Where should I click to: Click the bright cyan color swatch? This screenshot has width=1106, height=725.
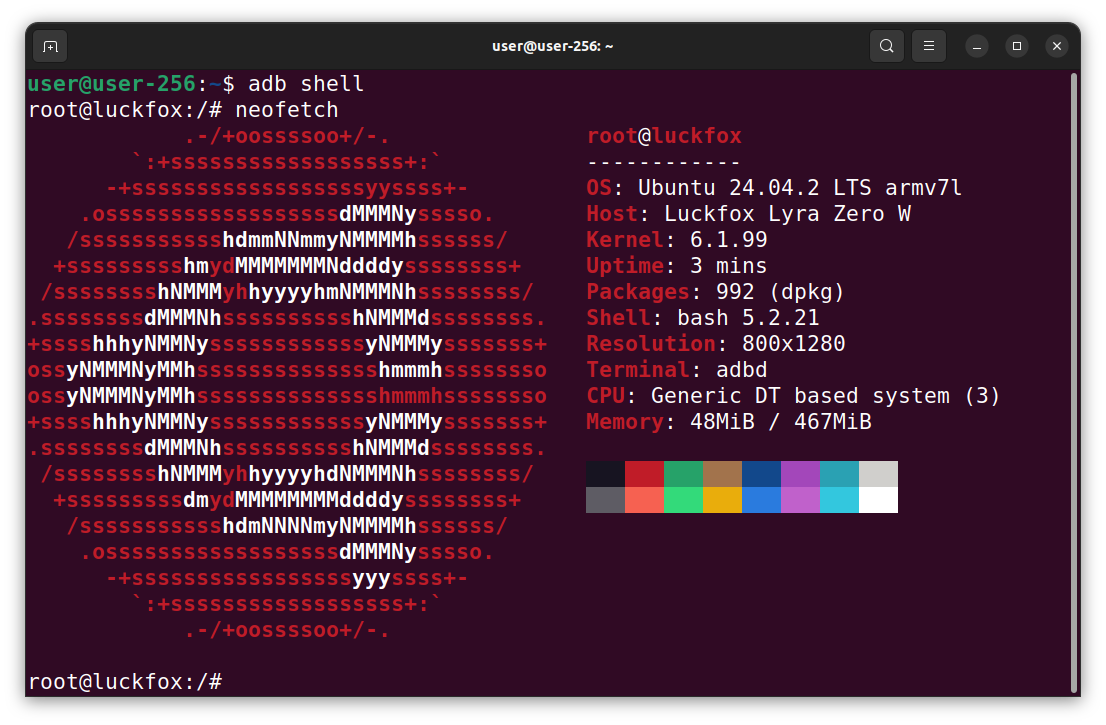pos(839,500)
